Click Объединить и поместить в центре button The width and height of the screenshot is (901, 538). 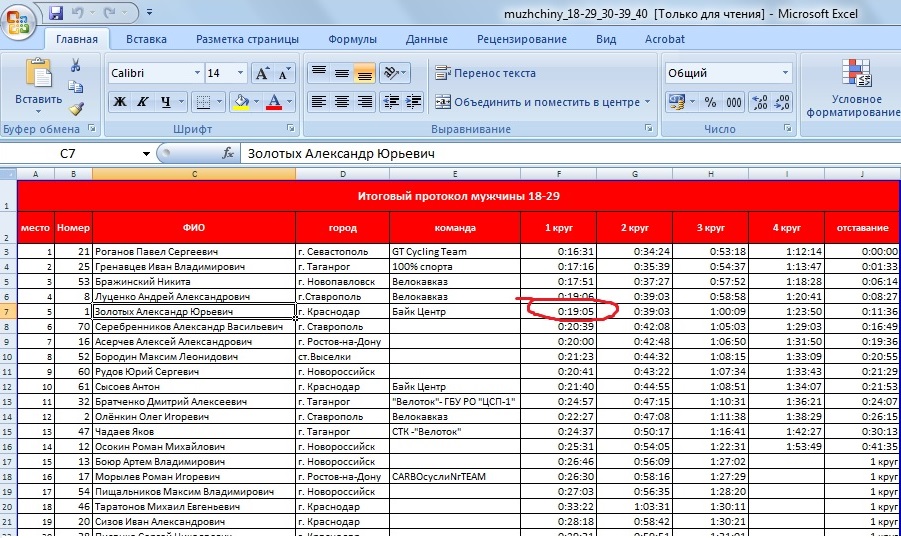pos(542,102)
